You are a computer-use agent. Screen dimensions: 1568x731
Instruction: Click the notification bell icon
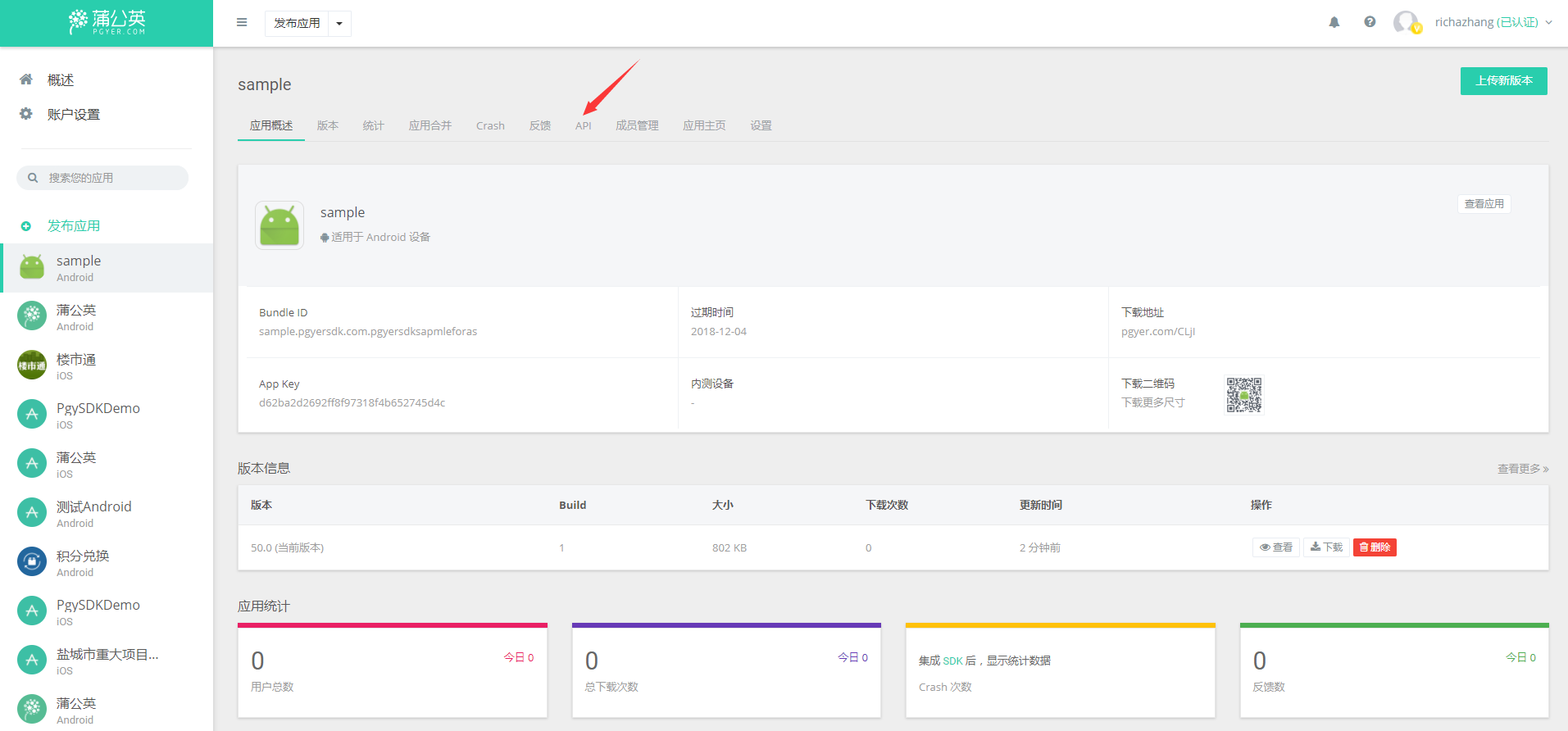pyautogui.click(x=1334, y=22)
